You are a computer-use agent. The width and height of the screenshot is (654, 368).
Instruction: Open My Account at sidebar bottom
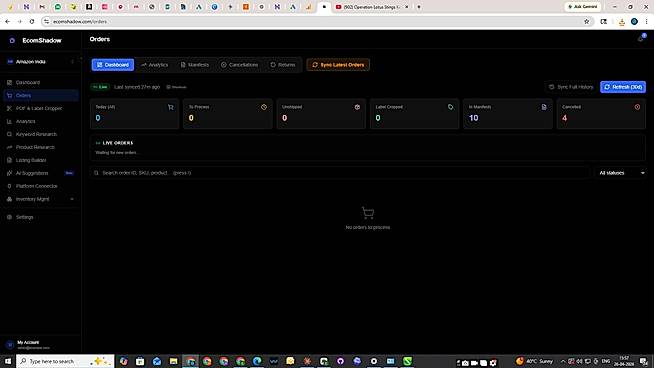point(40,345)
